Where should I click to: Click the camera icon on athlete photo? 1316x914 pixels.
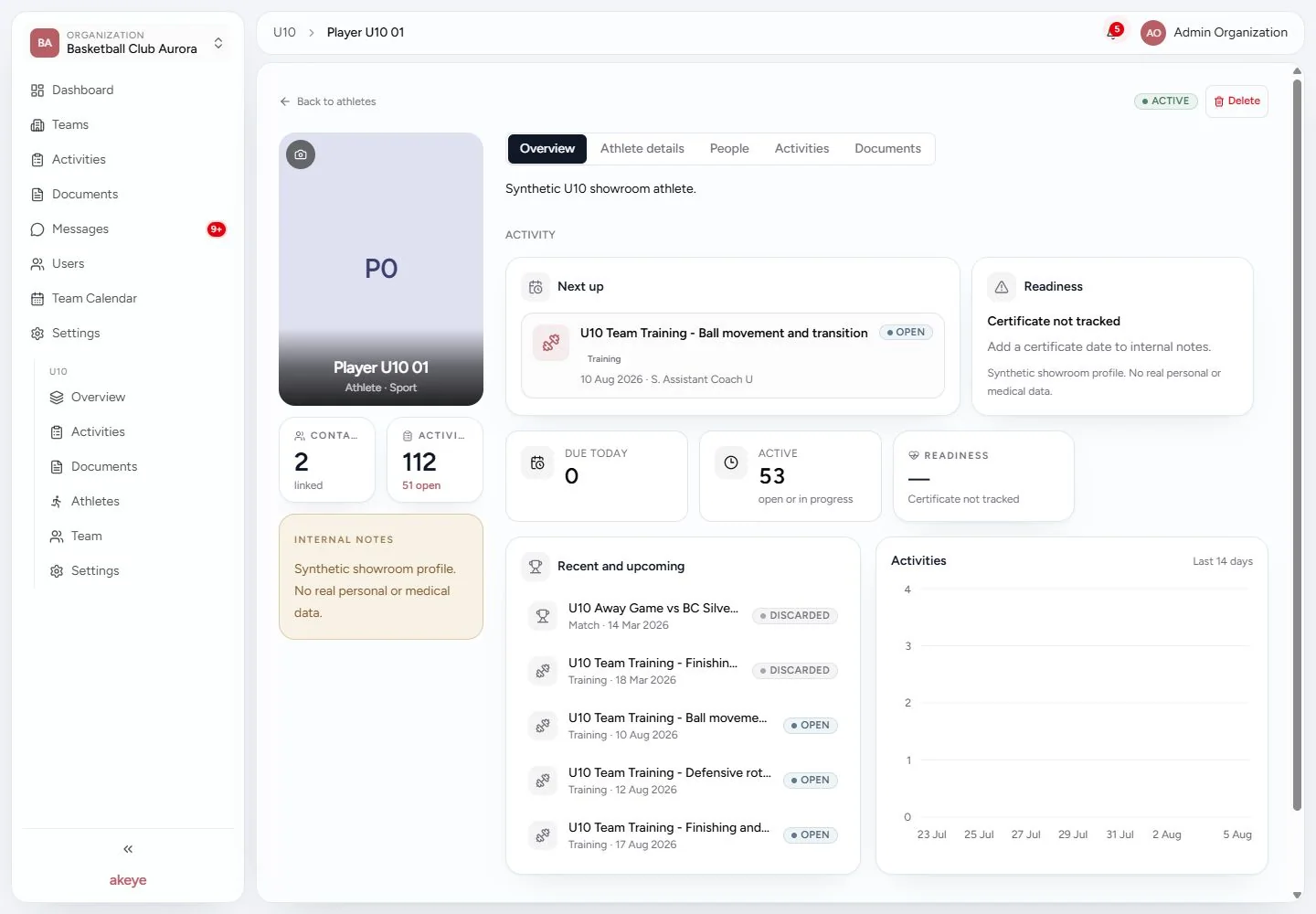point(301,154)
